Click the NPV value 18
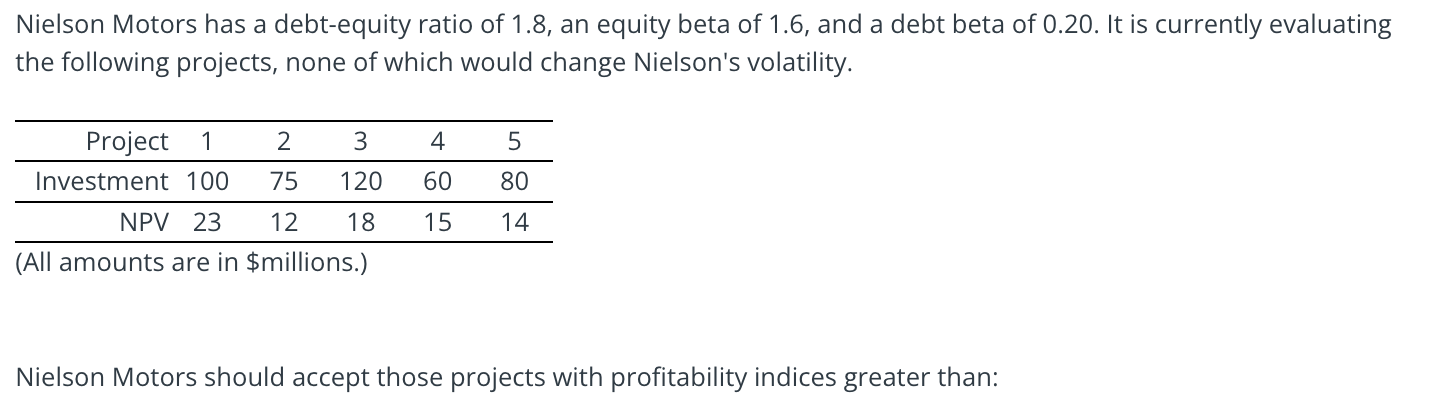Image resolution: width=1430 pixels, height=406 pixels. pyautogui.click(x=360, y=222)
